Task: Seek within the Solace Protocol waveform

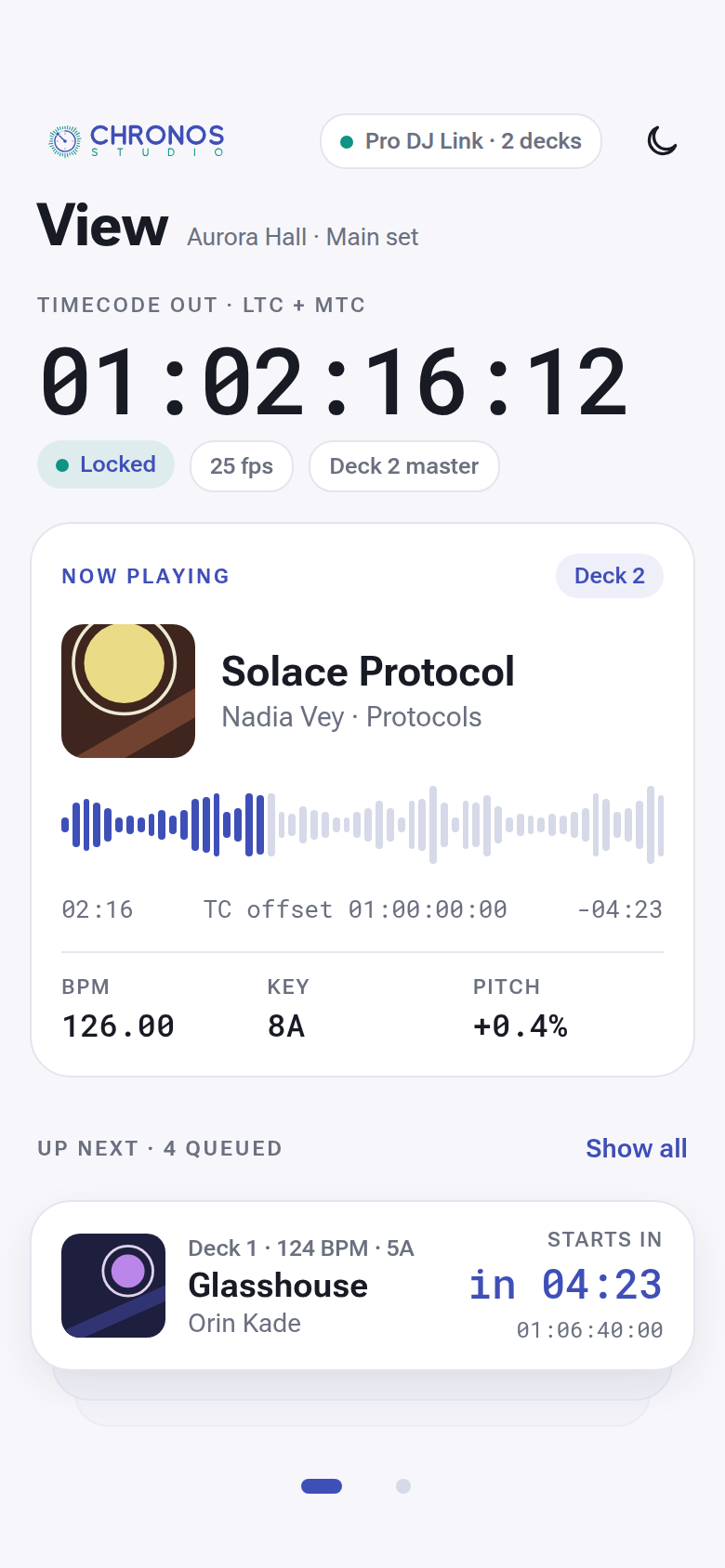Action: (x=362, y=825)
